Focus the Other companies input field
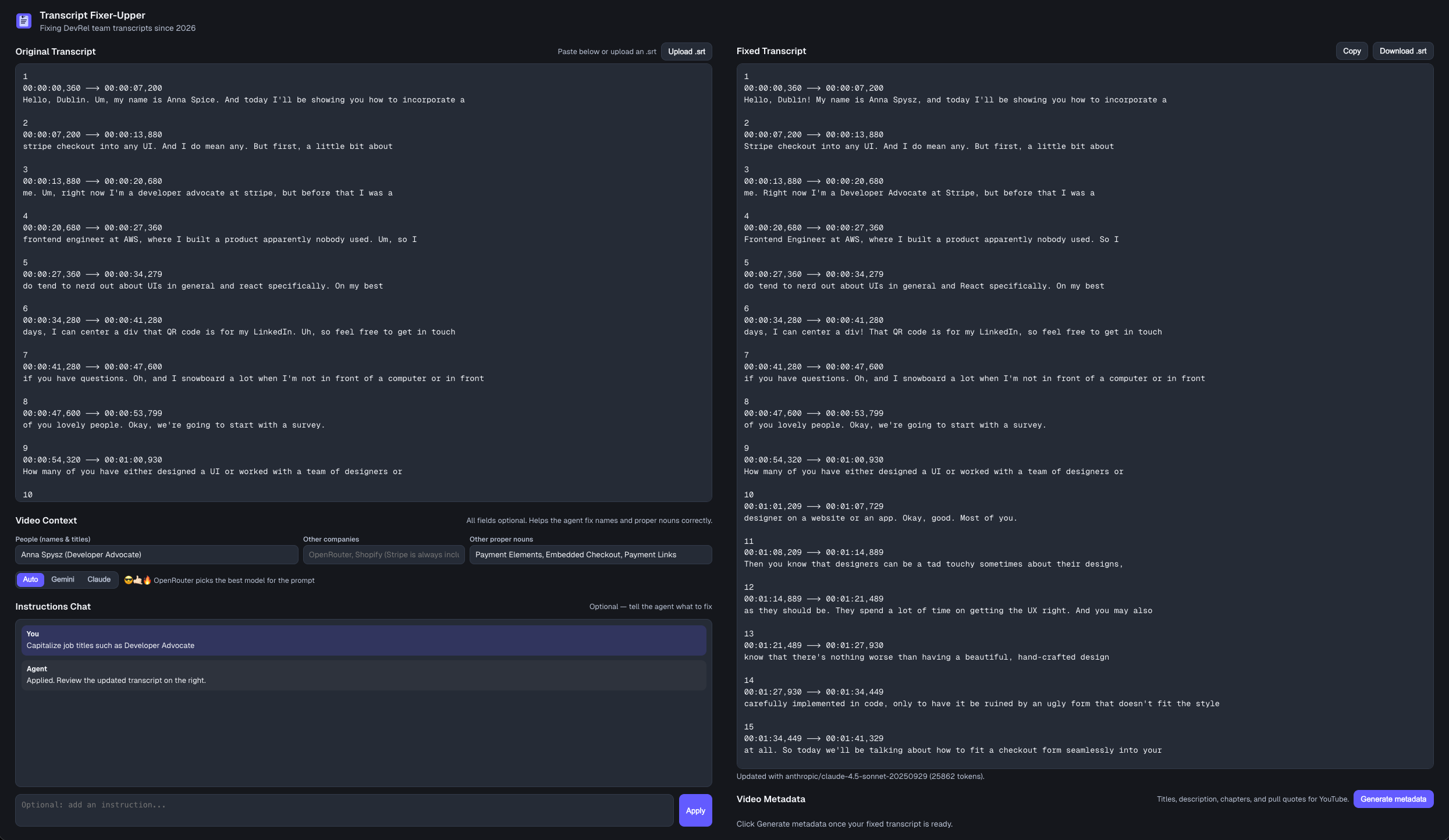This screenshot has width=1449, height=840. (x=383, y=554)
